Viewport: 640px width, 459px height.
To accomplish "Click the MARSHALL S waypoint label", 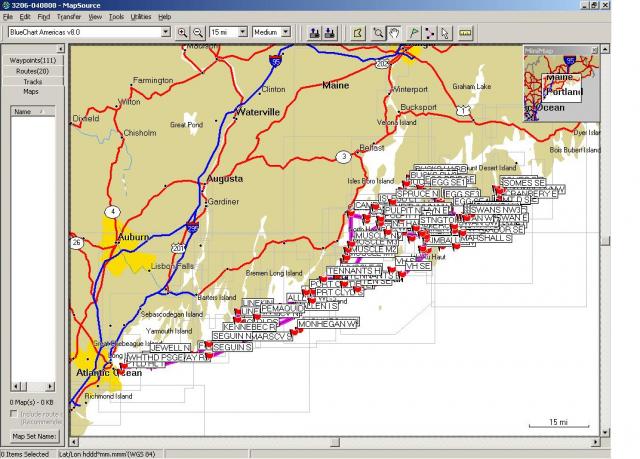I will (486, 237).
